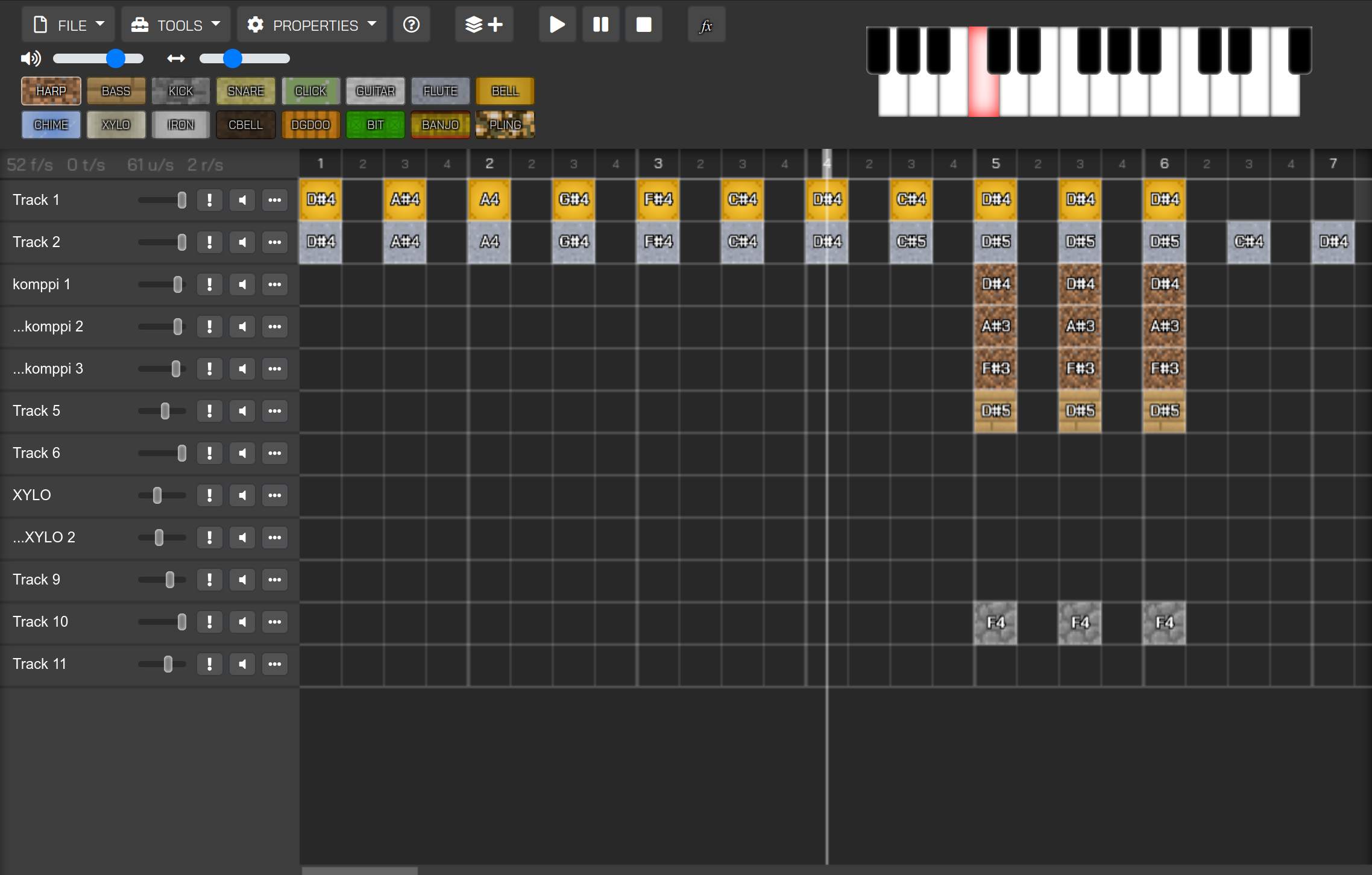
Task: Click the horizontal zoom arrows icon
Action: click(x=176, y=58)
